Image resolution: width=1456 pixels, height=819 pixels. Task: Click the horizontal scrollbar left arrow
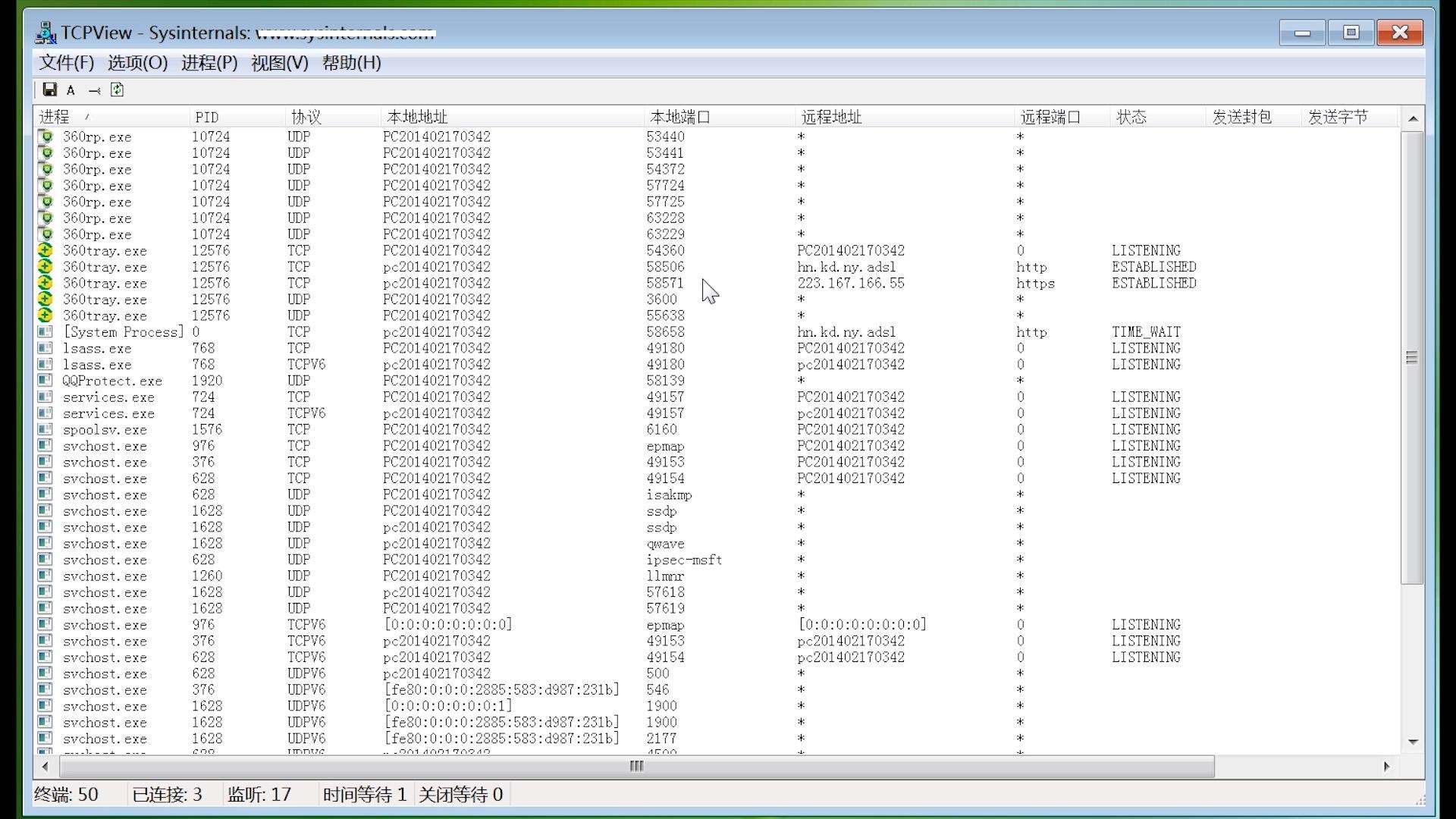[x=45, y=766]
